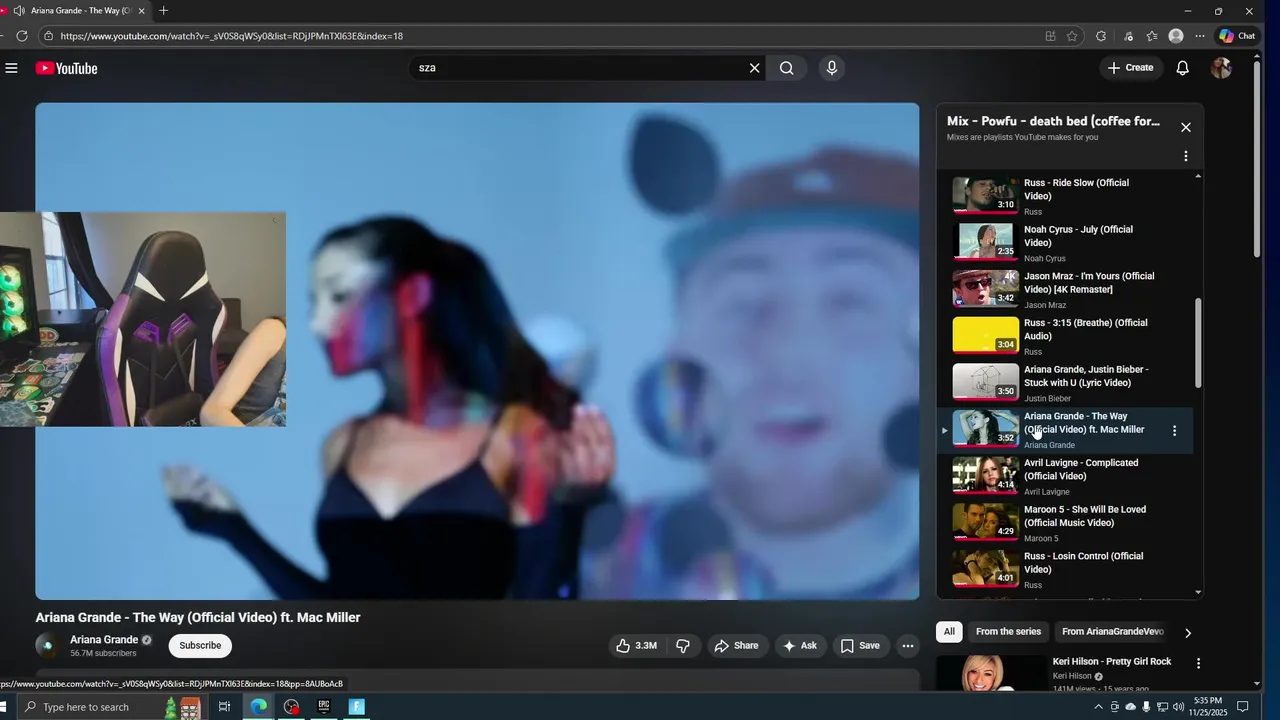View site information lock icon
This screenshot has width=1280, height=720.
(48, 36)
